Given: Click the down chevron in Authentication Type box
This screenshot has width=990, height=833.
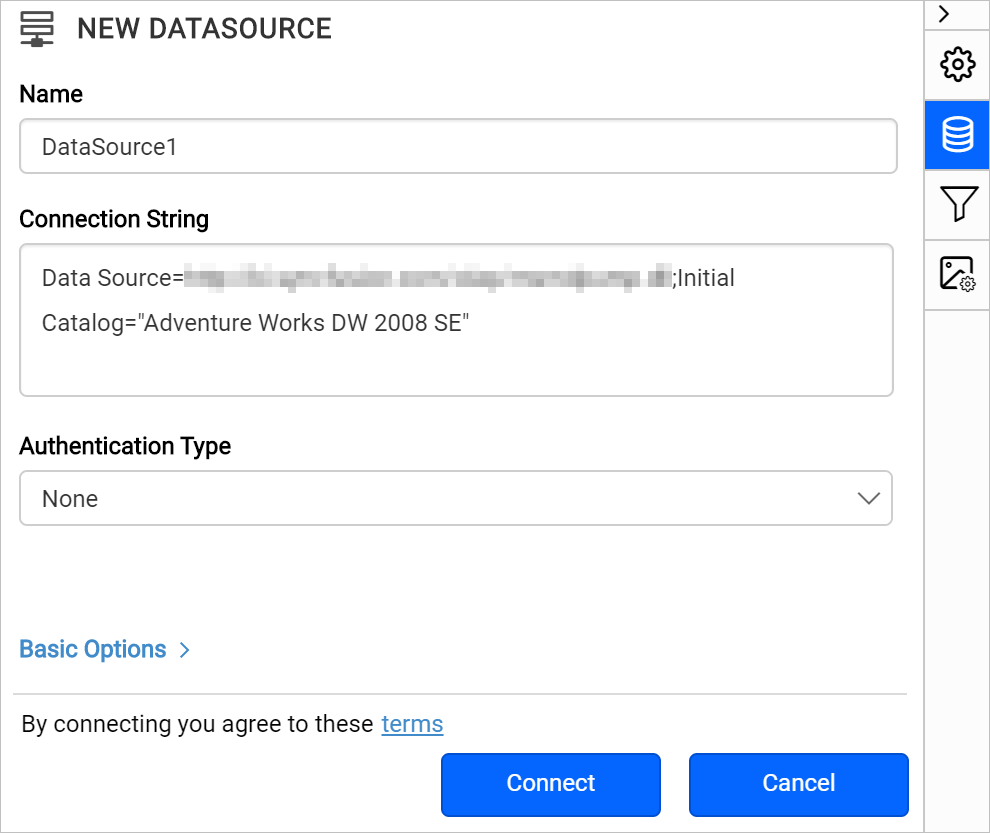Looking at the screenshot, I should (x=869, y=498).
